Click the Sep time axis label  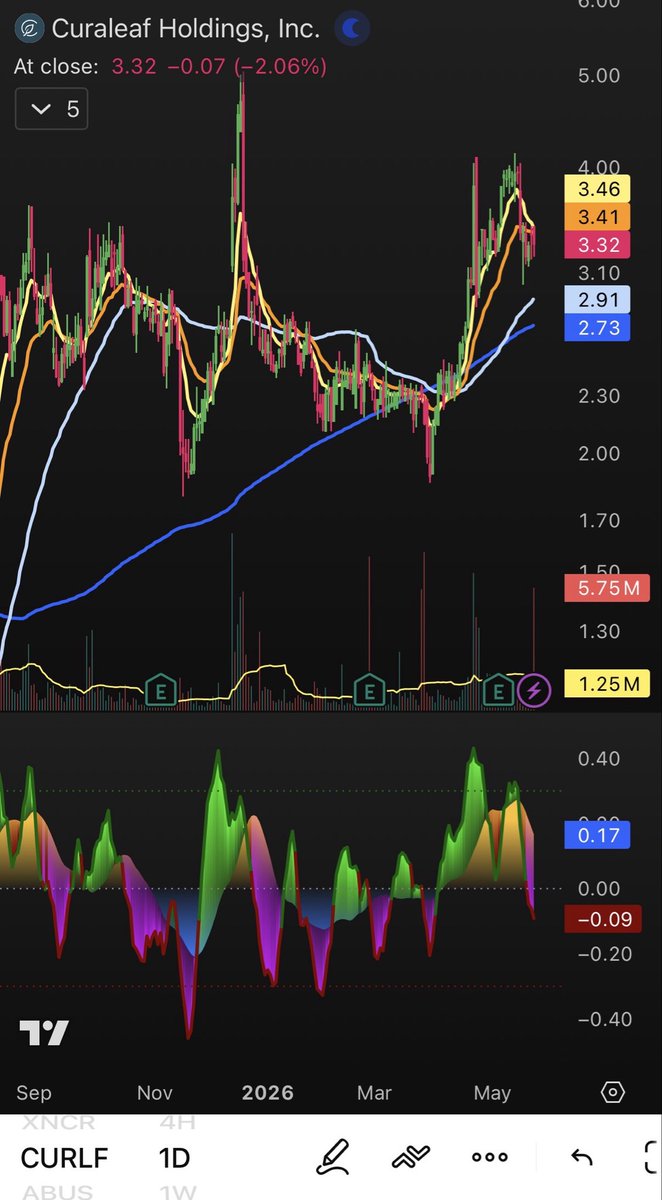point(34,1093)
